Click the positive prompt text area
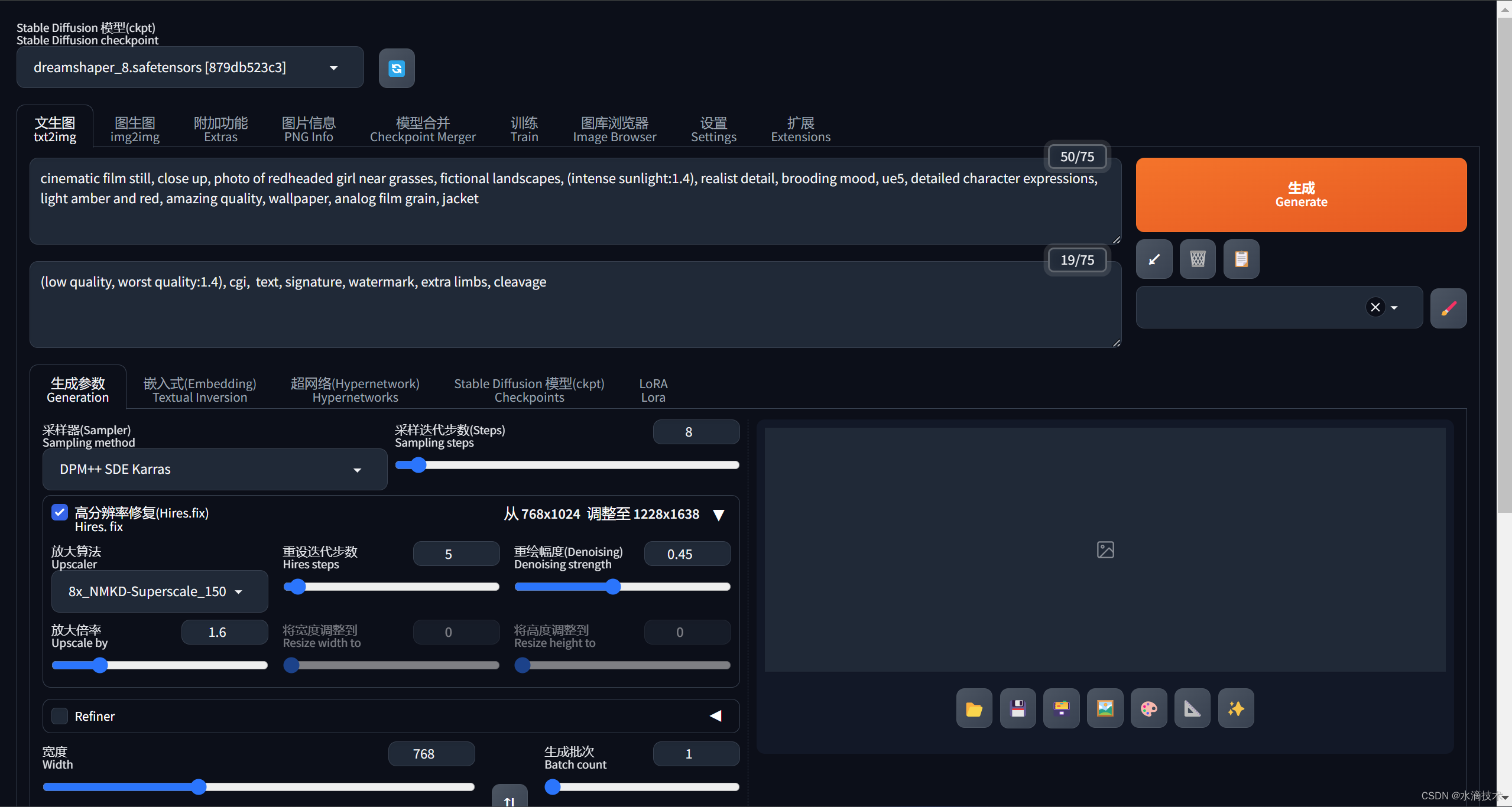The width and height of the screenshot is (1512, 807). pos(575,201)
